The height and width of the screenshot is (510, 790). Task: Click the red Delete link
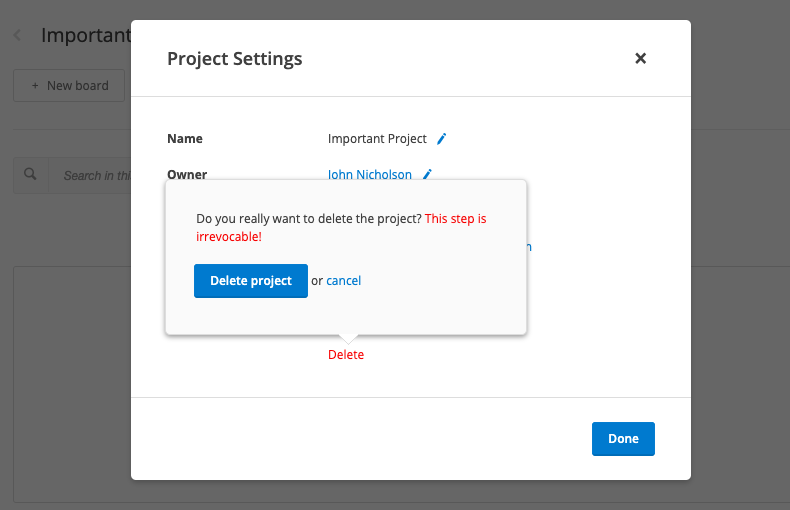pyautogui.click(x=346, y=355)
